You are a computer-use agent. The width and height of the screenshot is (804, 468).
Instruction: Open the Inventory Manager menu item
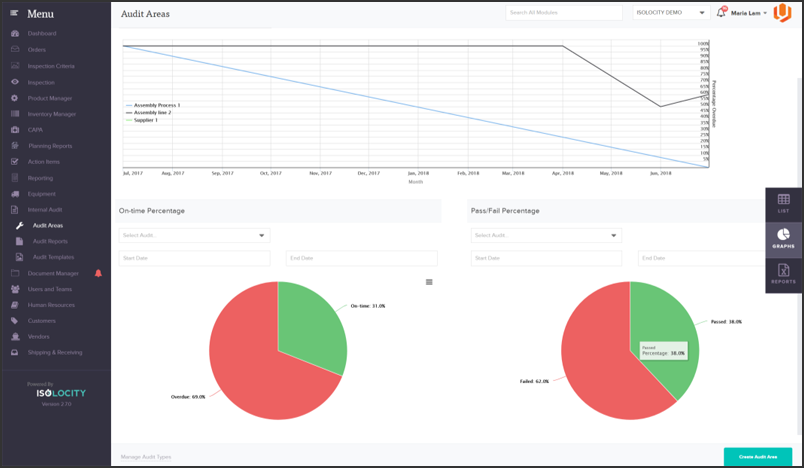(x=52, y=114)
